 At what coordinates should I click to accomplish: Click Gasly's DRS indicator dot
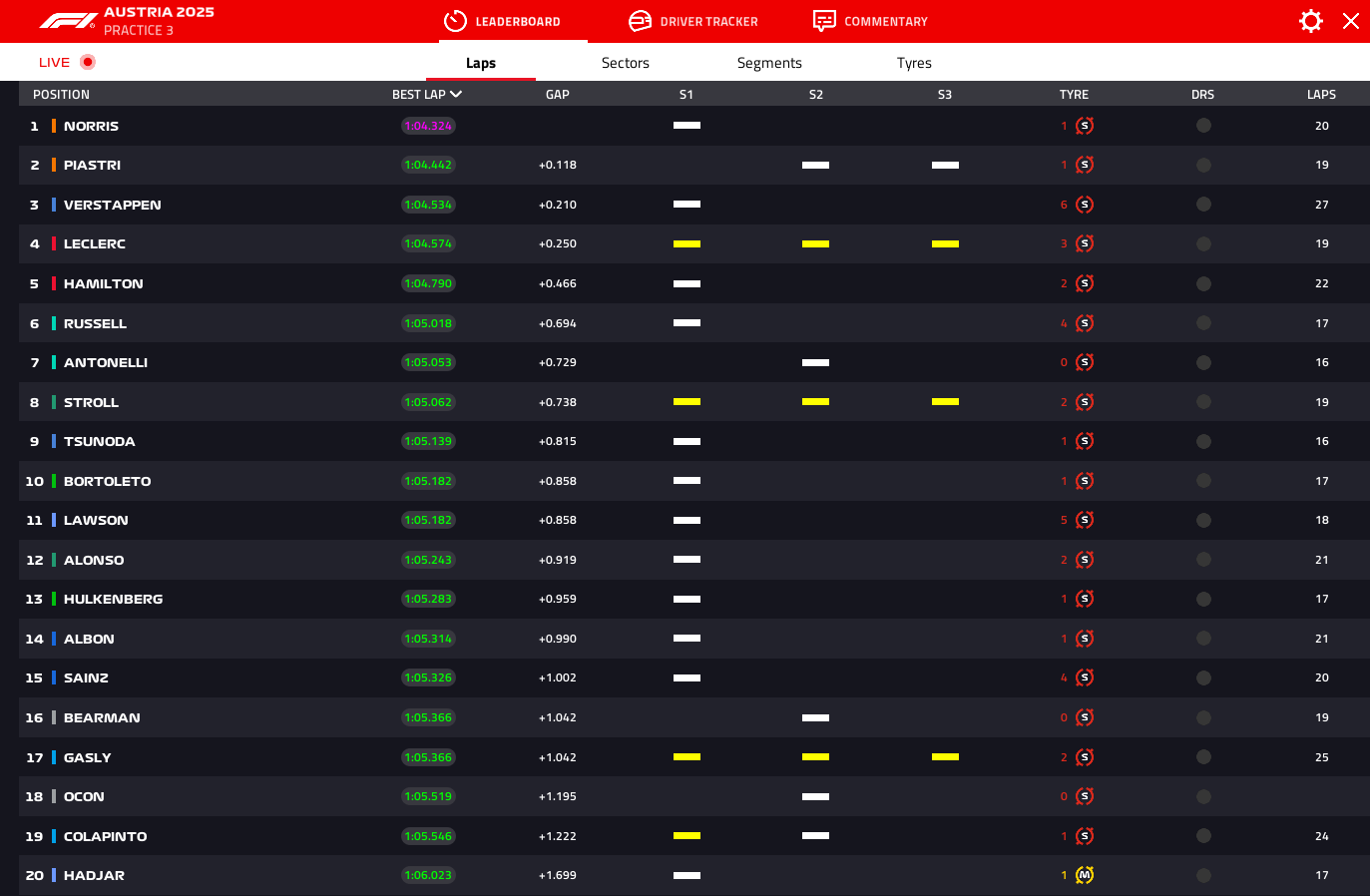(1203, 757)
